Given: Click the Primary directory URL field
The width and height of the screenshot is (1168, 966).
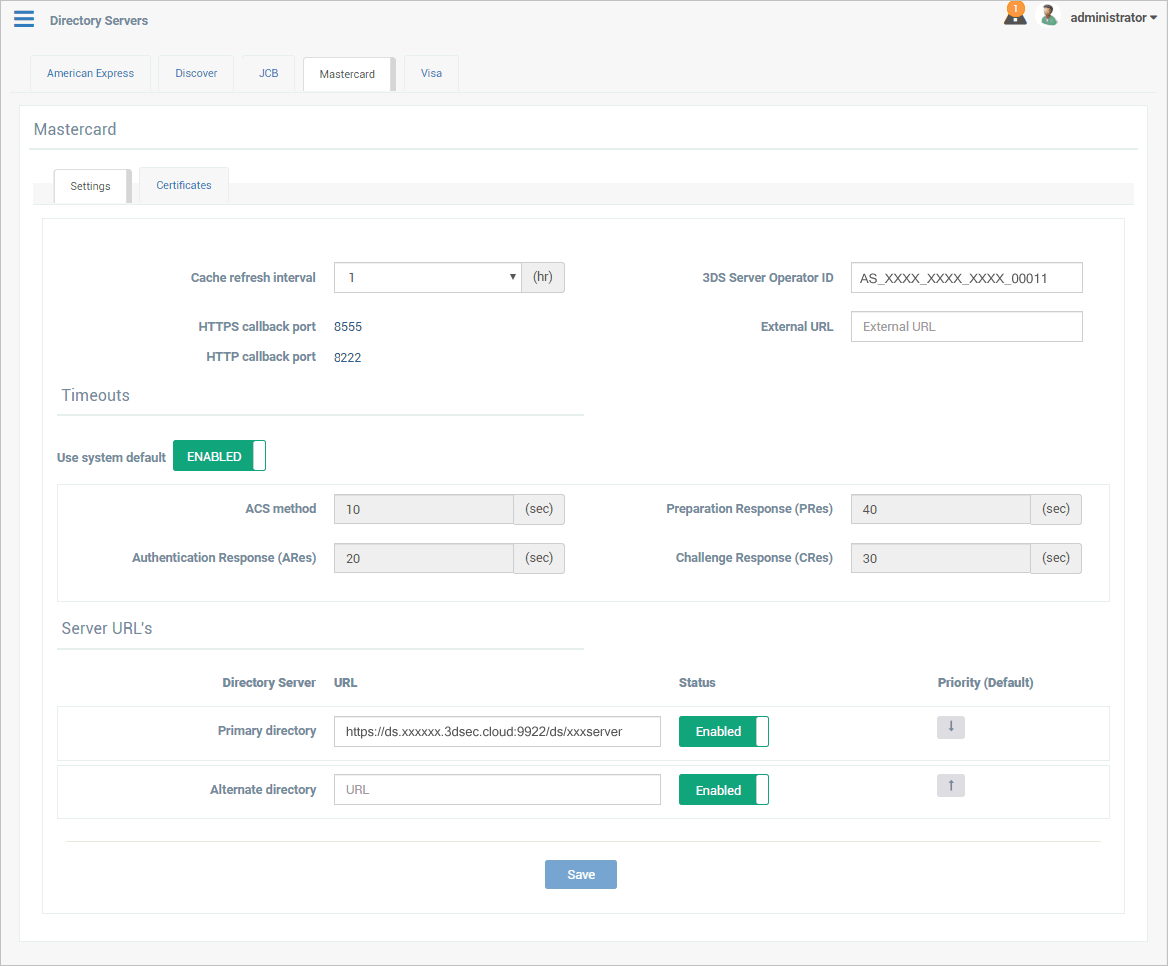Looking at the screenshot, I should point(497,731).
